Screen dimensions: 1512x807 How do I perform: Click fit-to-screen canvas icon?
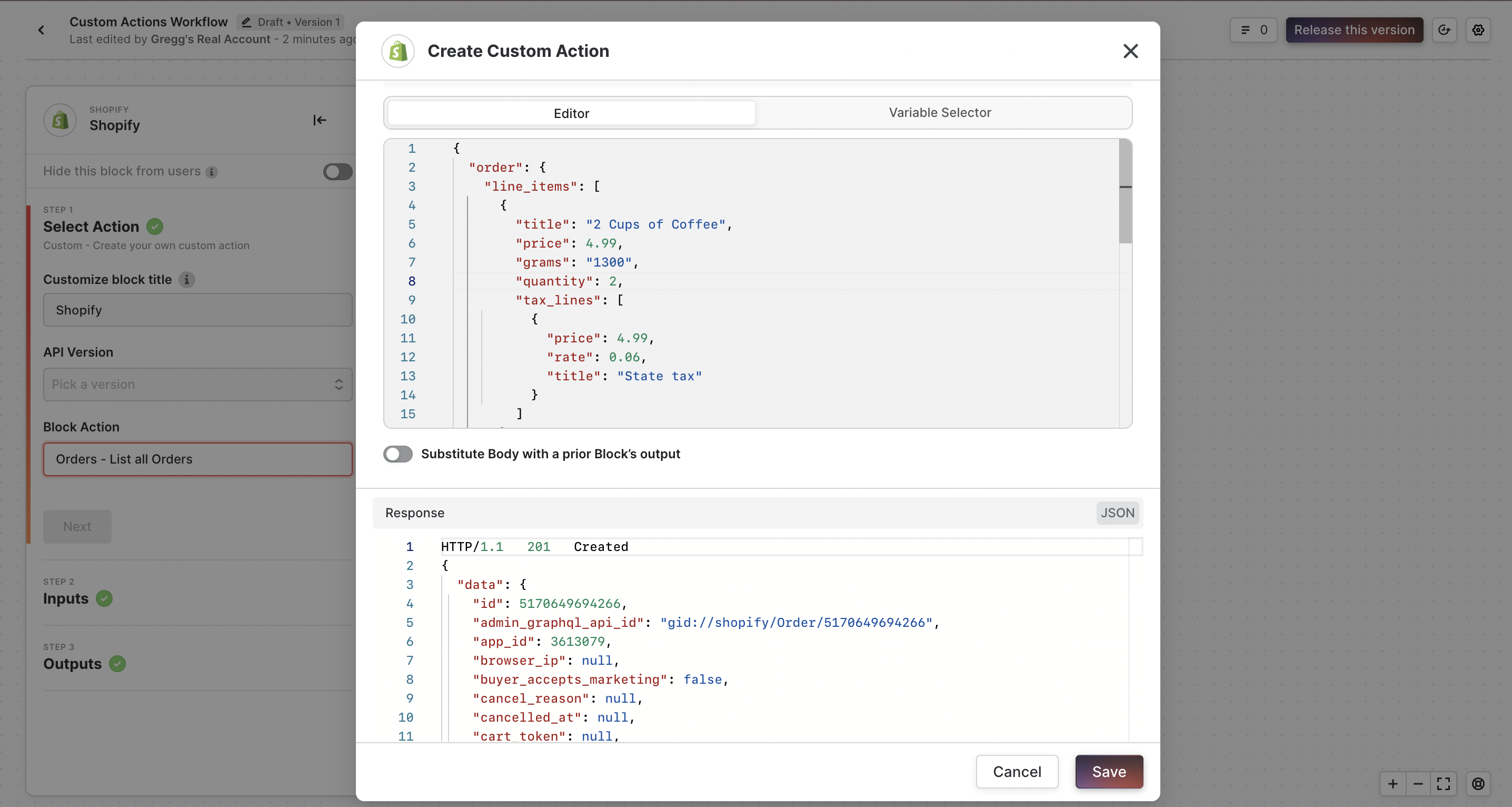(x=1444, y=783)
